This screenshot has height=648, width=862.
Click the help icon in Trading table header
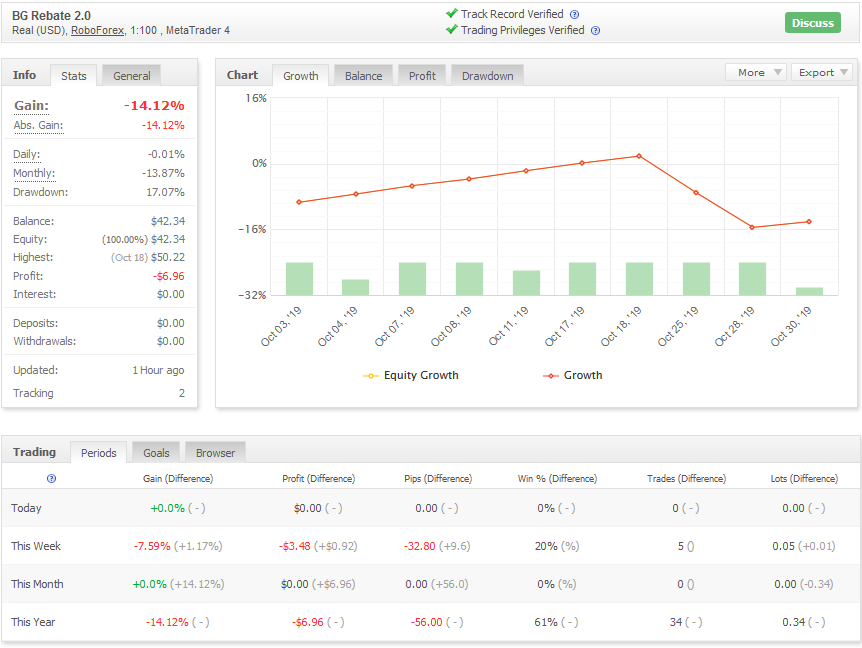[x=51, y=479]
